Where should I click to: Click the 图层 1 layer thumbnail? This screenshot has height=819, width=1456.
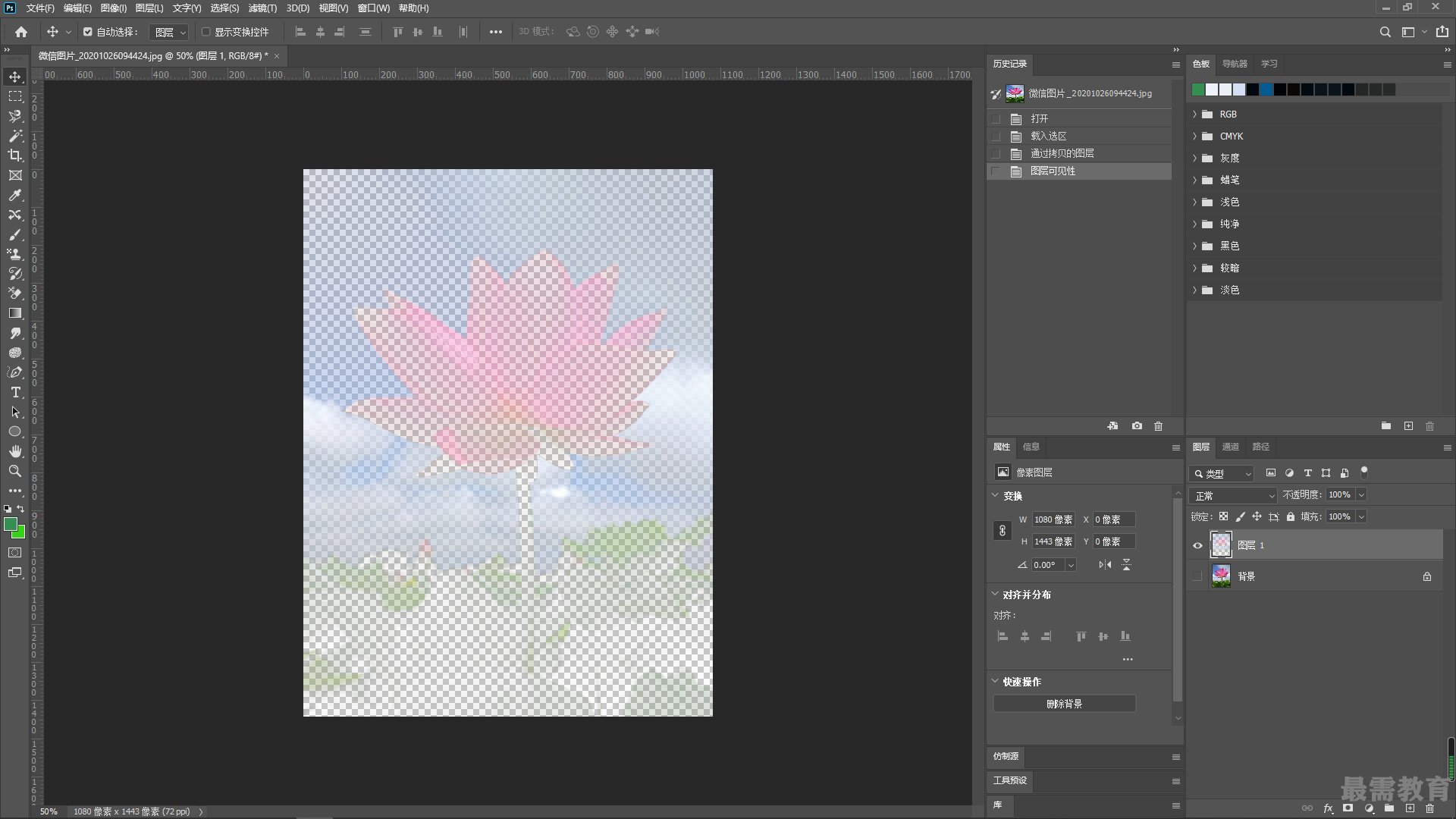[x=1221, y=544]
